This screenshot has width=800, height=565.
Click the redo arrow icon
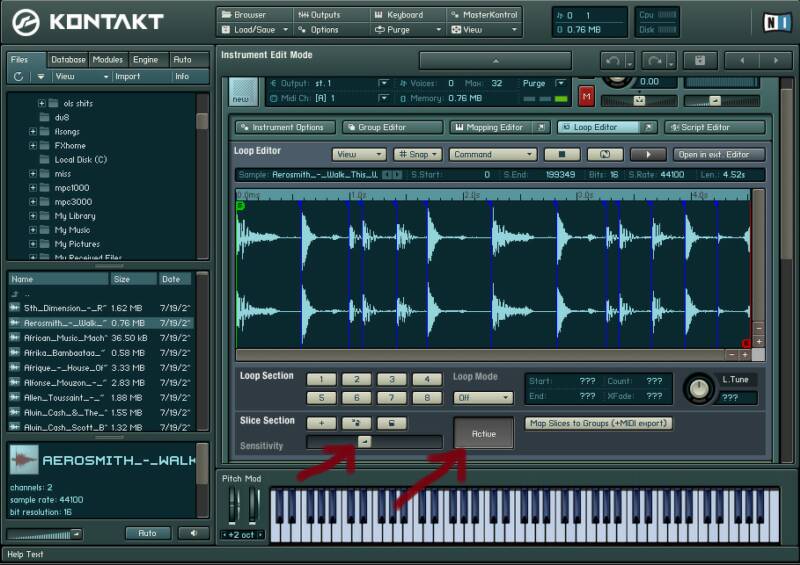pos(655,61)
